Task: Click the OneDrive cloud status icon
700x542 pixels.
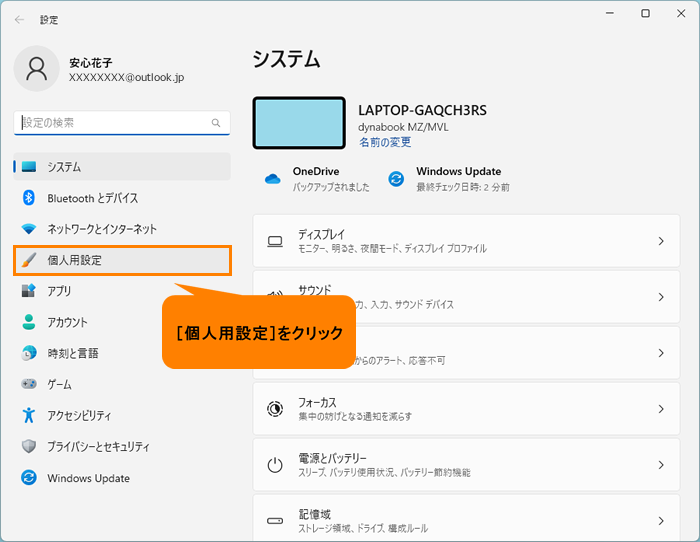Action: pyautogui.click(x=272, y=179)
